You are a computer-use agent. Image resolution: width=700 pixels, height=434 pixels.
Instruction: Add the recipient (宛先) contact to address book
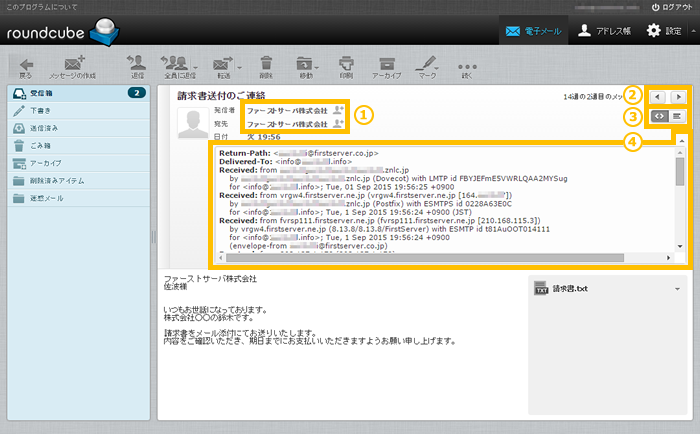338,124
